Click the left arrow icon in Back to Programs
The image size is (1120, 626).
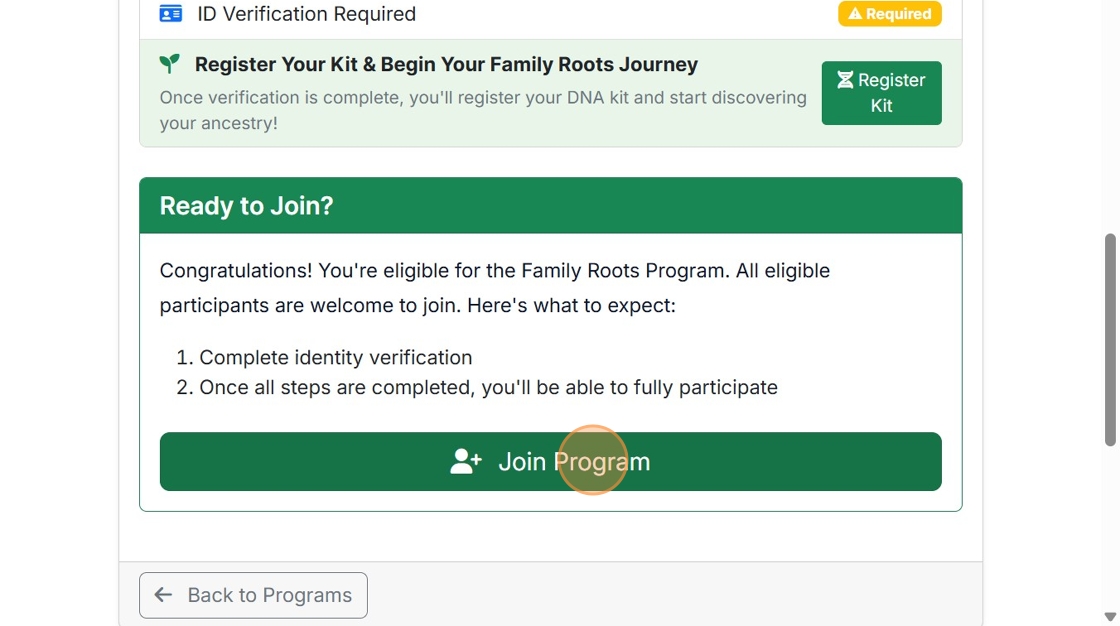click(163, 595)
